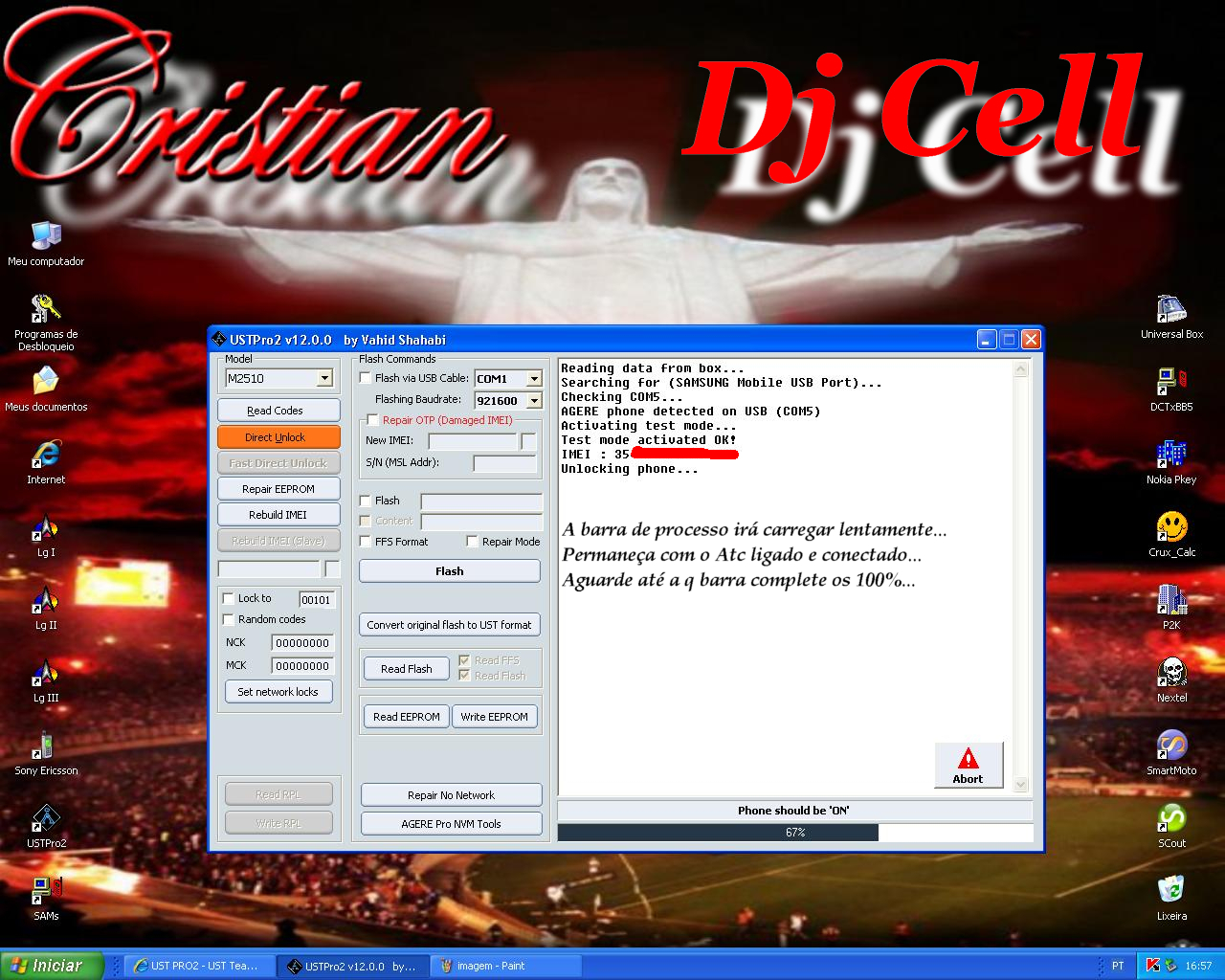
Task: Click Repair No Network button
Action: (452, 795)
